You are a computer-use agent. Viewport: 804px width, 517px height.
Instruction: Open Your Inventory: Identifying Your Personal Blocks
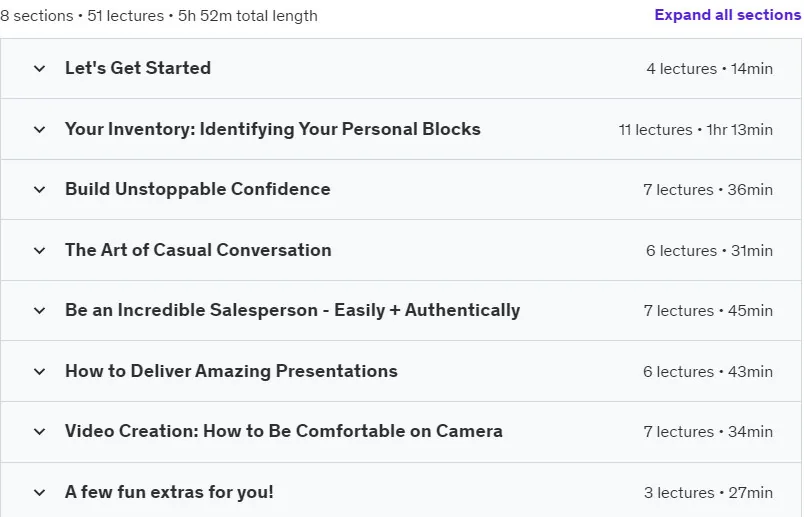click(x=273, y=129)
